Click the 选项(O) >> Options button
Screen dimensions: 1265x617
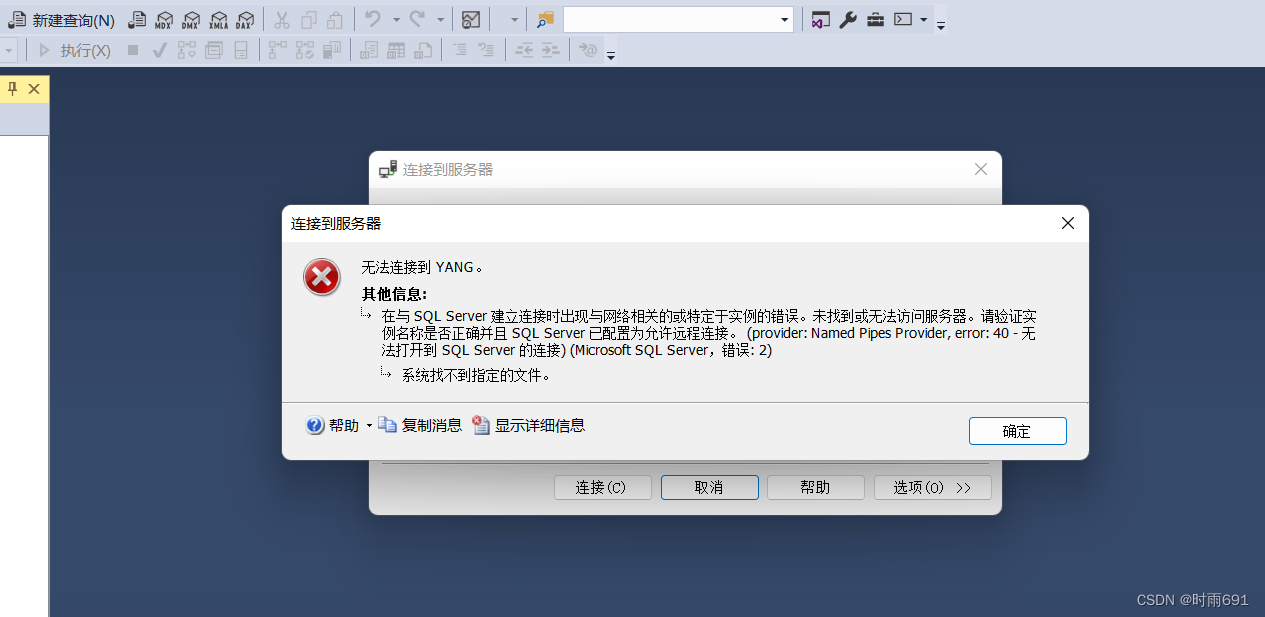932,488
